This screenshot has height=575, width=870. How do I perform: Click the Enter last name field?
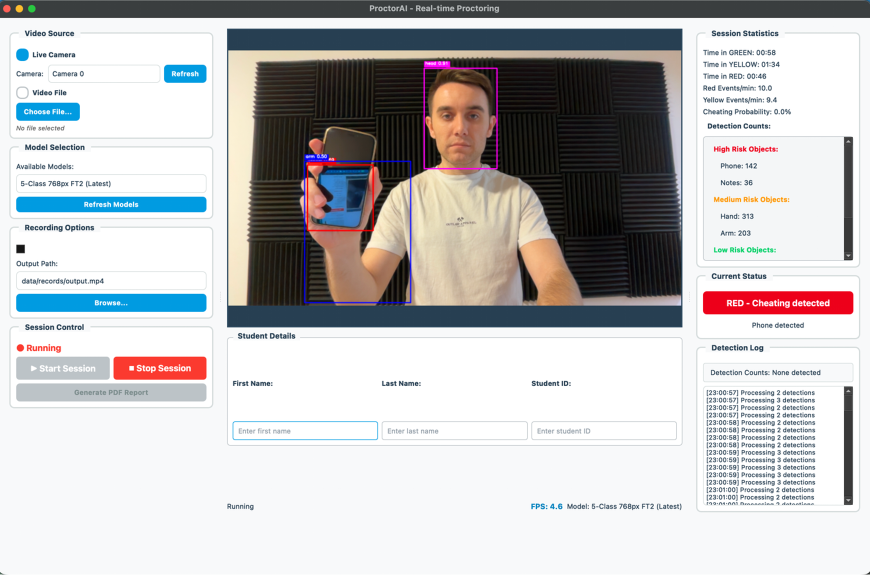454,431
